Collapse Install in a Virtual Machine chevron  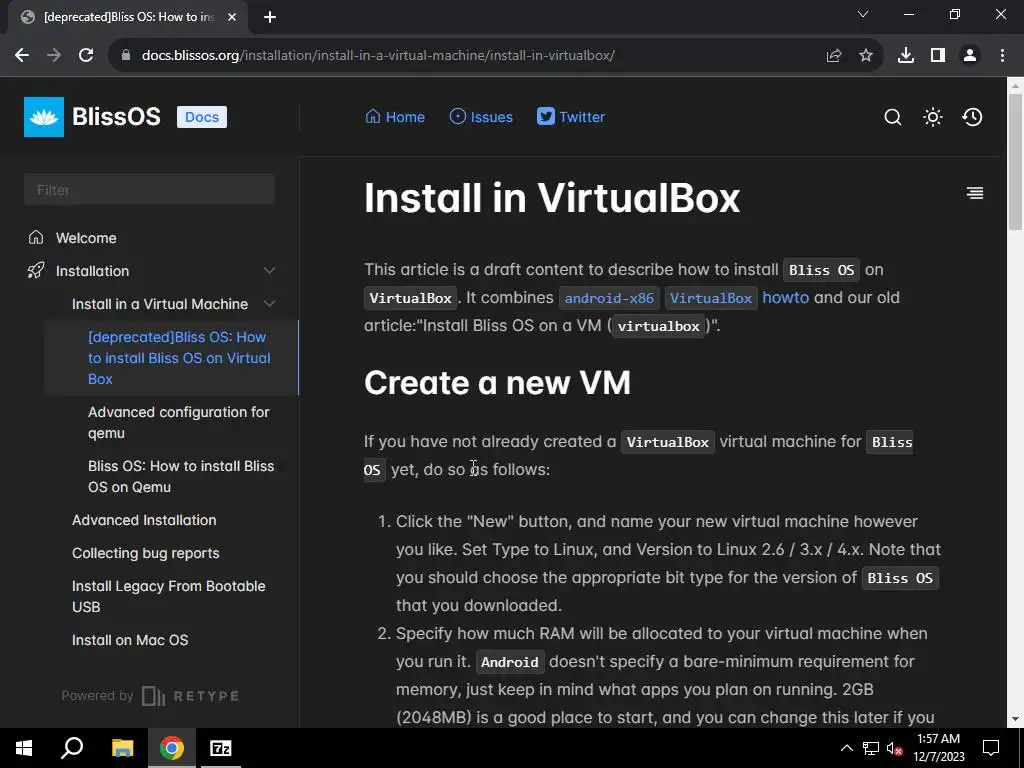(269, 304)
